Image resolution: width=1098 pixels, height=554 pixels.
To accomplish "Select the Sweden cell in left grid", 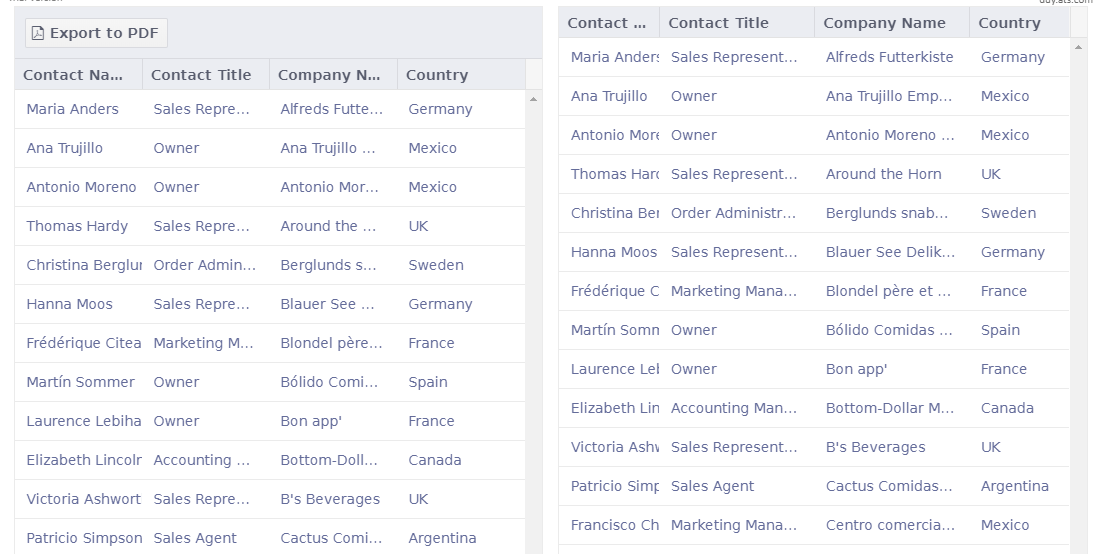I will click(x=435, y=265).
